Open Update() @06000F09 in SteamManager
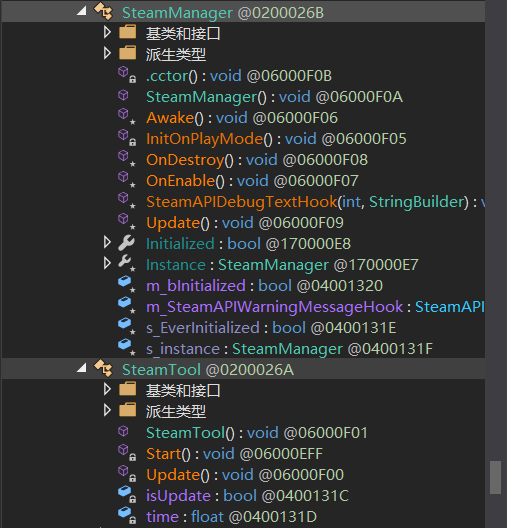The image size is (507, 528). pos(245,223)
